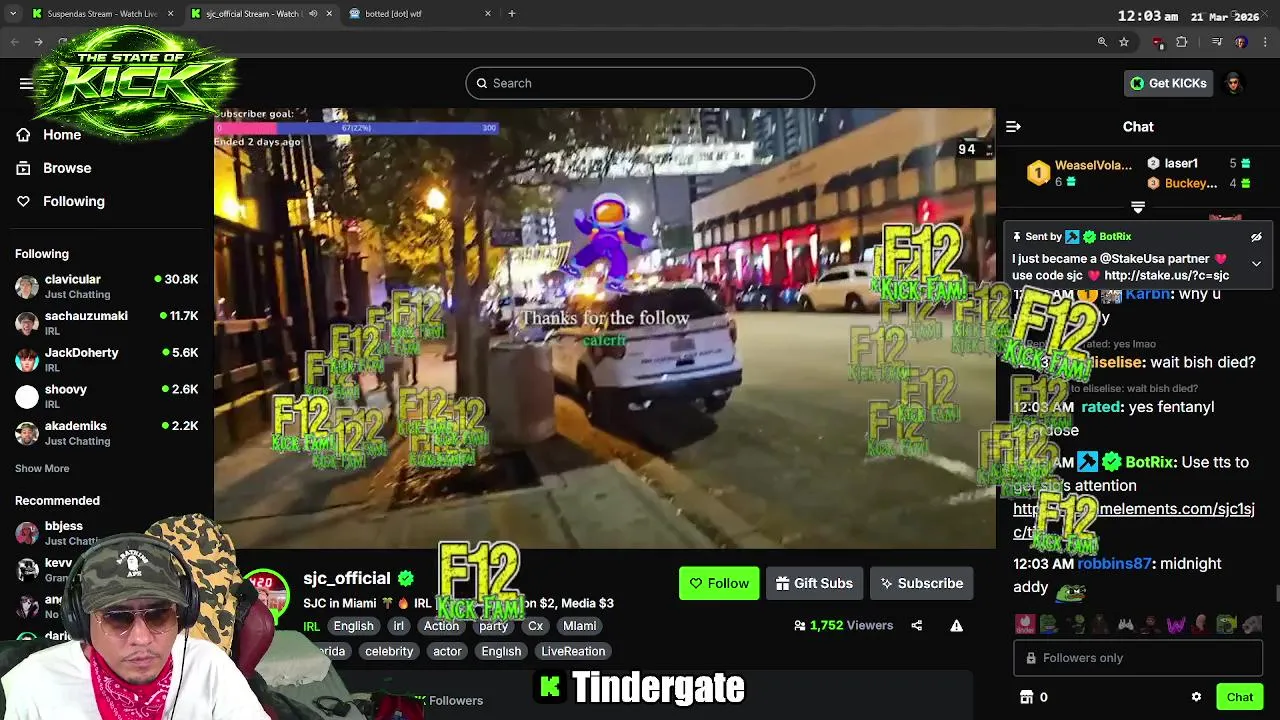Click the rated username in chat

tap(1100, 408)
